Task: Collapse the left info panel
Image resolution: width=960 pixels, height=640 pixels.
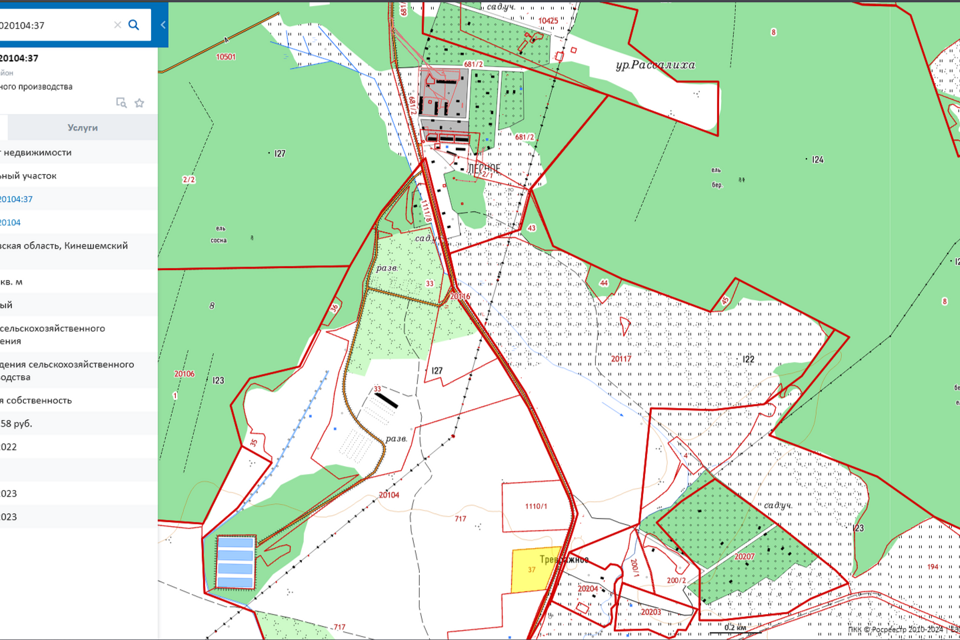Action: (163, 24)
